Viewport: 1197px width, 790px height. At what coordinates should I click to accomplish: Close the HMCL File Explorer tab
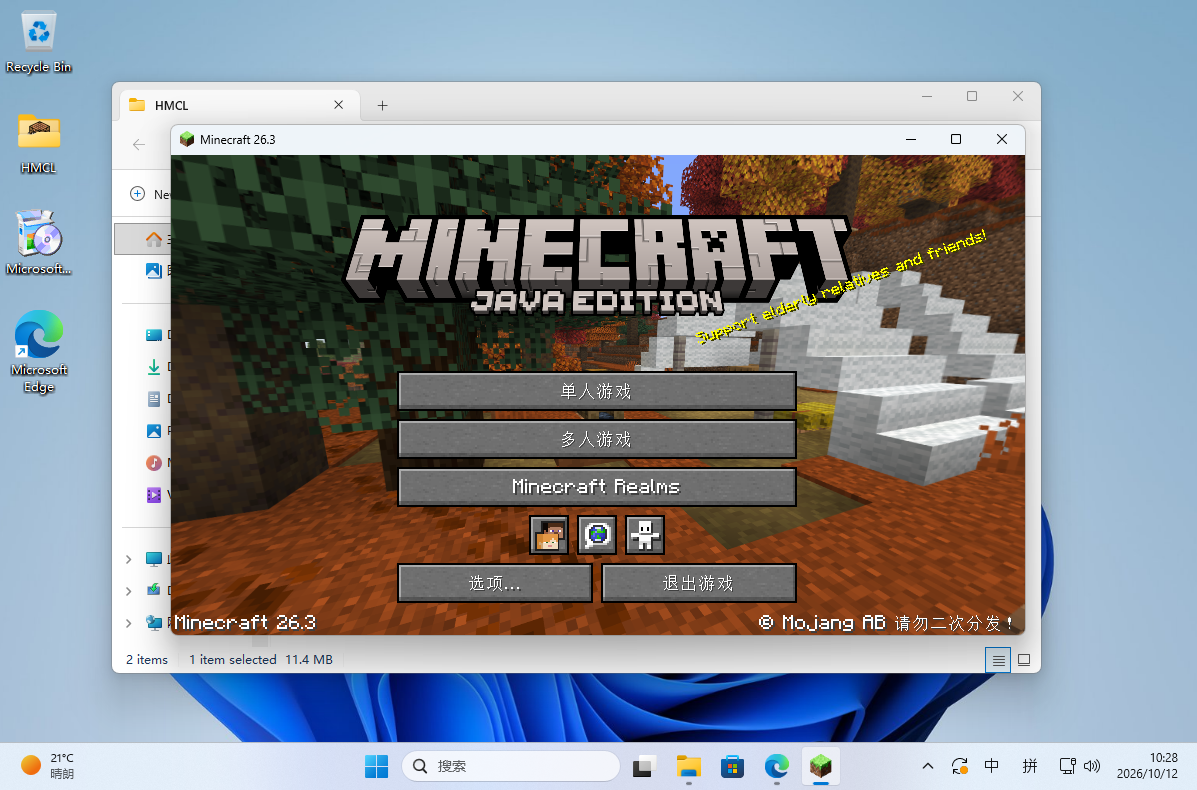coord(338,105)
